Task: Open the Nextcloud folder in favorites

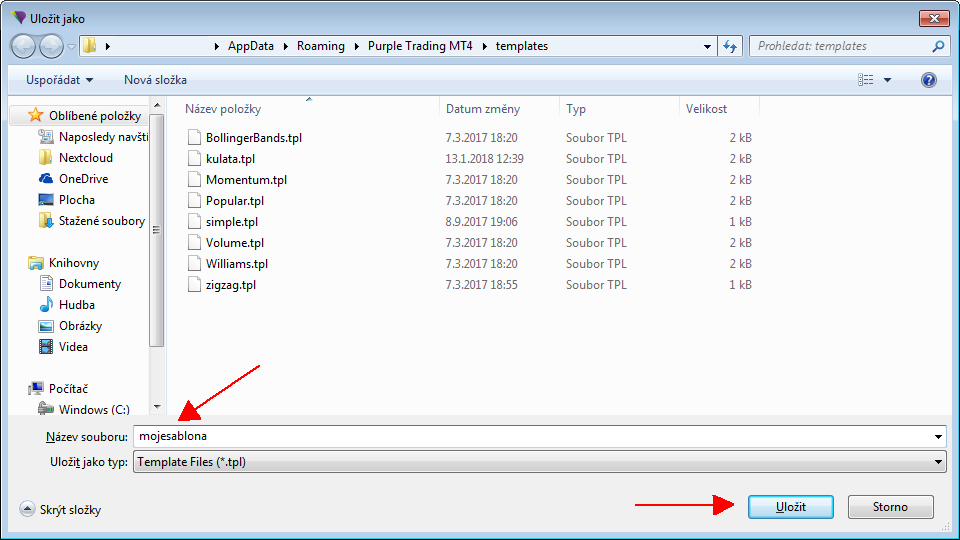Action: pos(76,158)
